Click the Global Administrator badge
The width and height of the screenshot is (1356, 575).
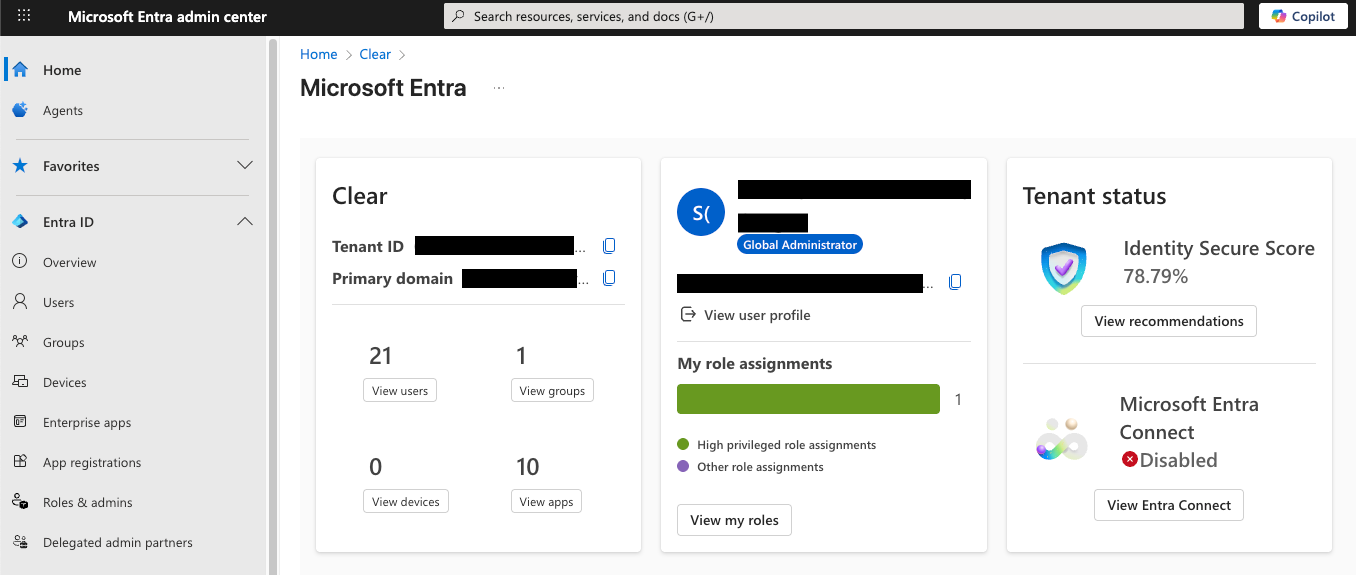click(x=799, y=245)
